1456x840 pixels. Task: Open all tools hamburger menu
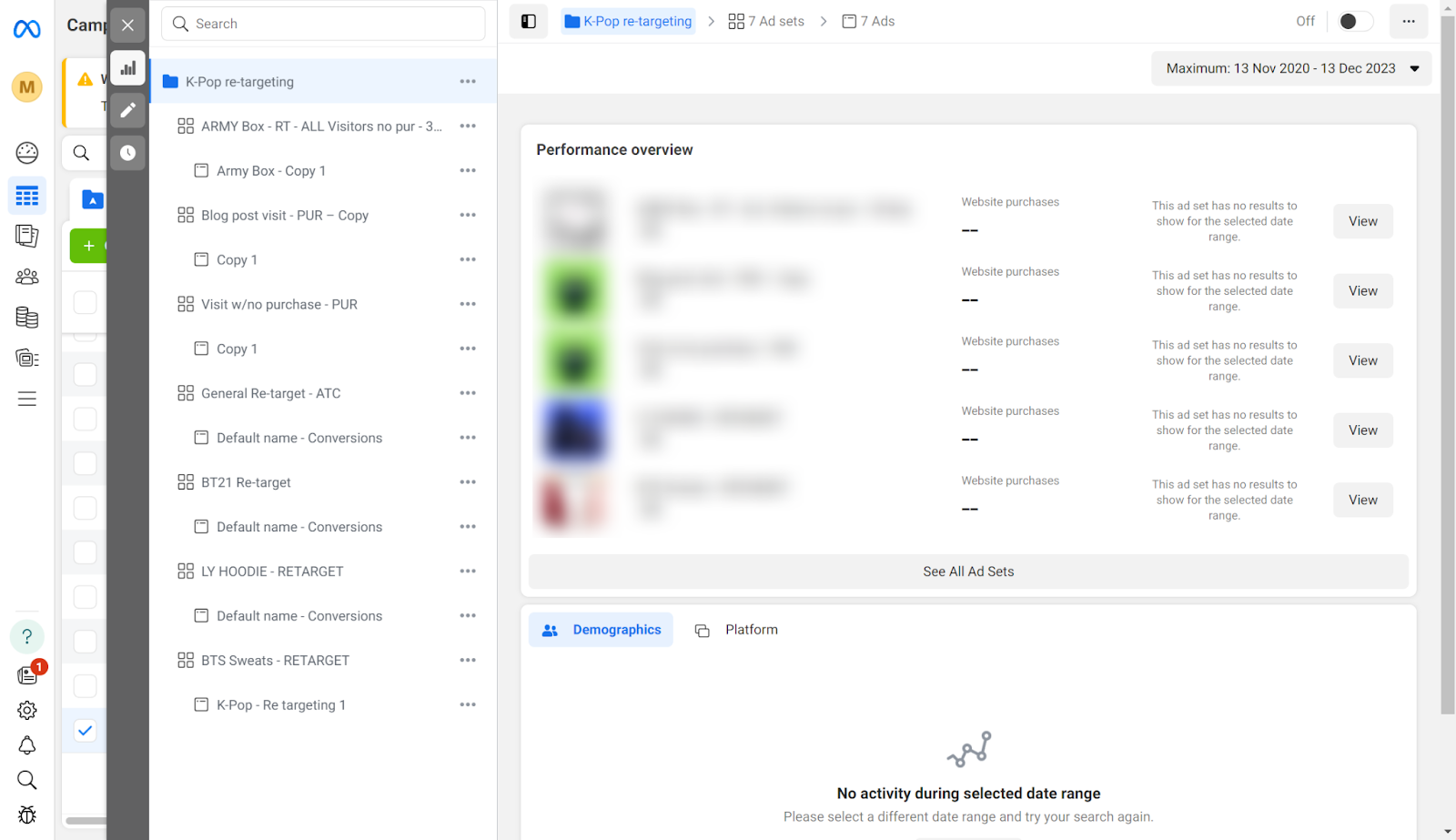tap(27, 399)
